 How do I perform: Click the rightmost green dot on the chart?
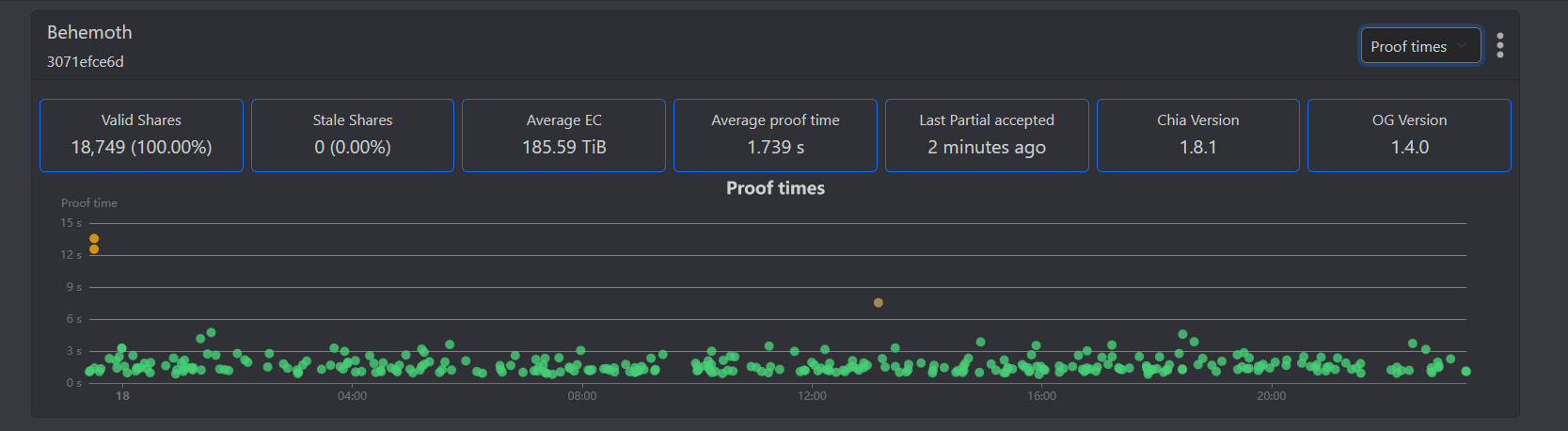click(1465, 372)
